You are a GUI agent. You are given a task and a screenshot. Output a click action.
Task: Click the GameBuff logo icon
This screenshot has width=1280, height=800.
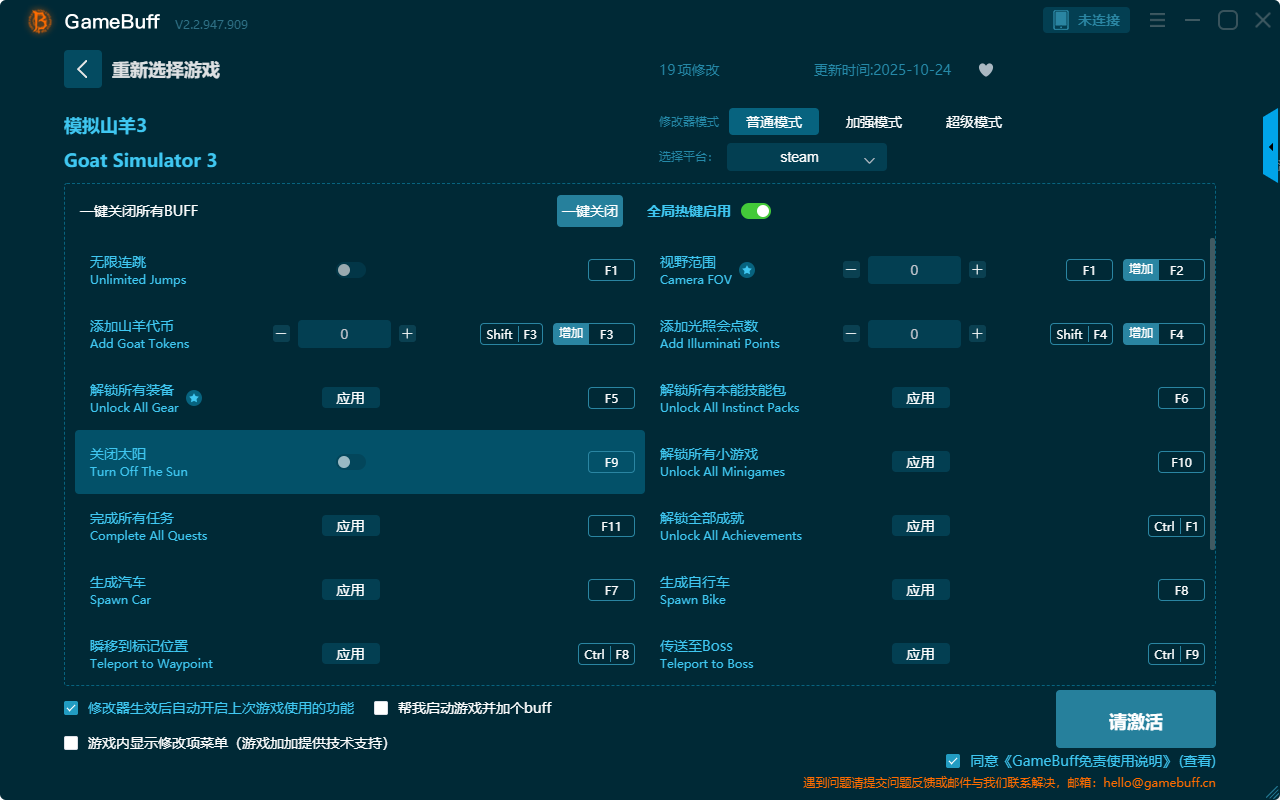pyautogui.click(x=40, y=21)
